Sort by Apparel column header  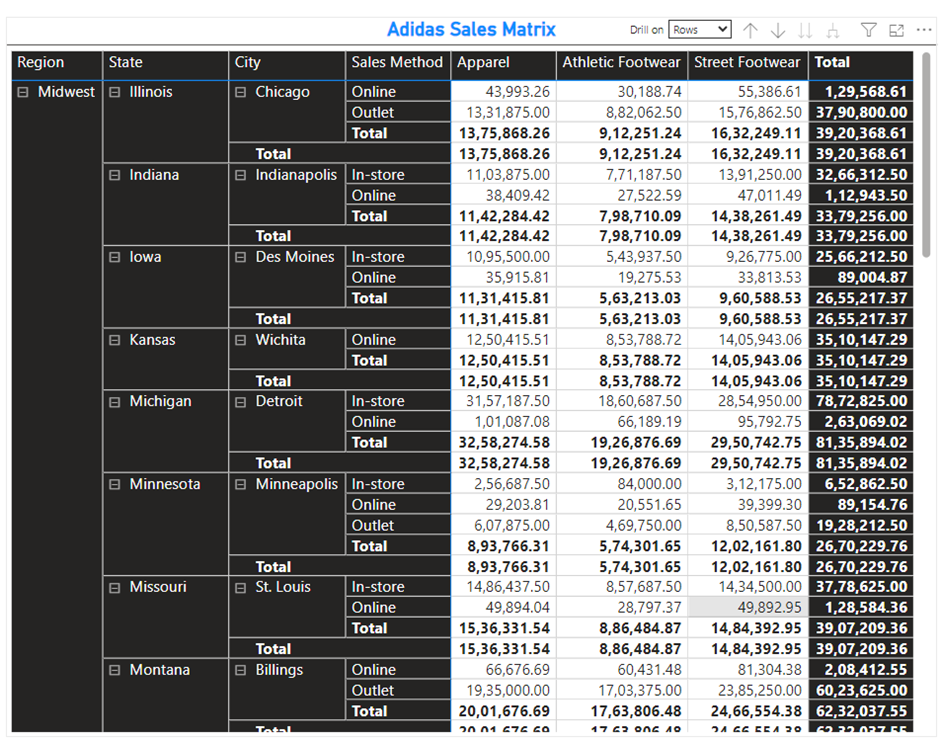[504, 65]
